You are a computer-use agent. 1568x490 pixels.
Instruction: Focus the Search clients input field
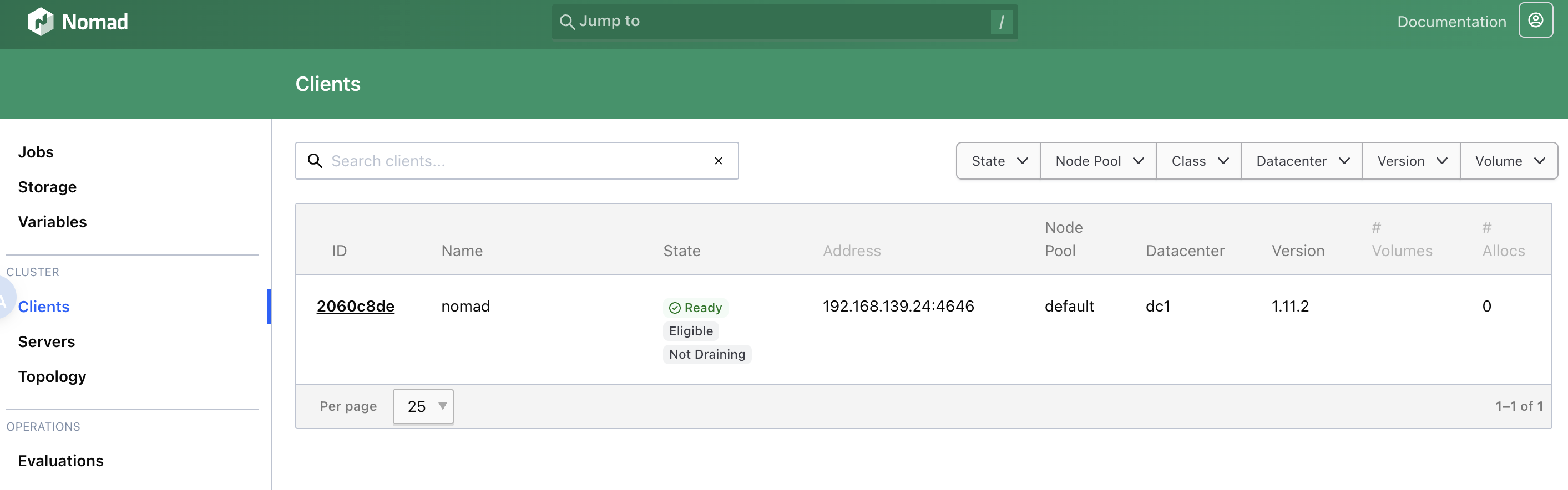tap(517, 161)
